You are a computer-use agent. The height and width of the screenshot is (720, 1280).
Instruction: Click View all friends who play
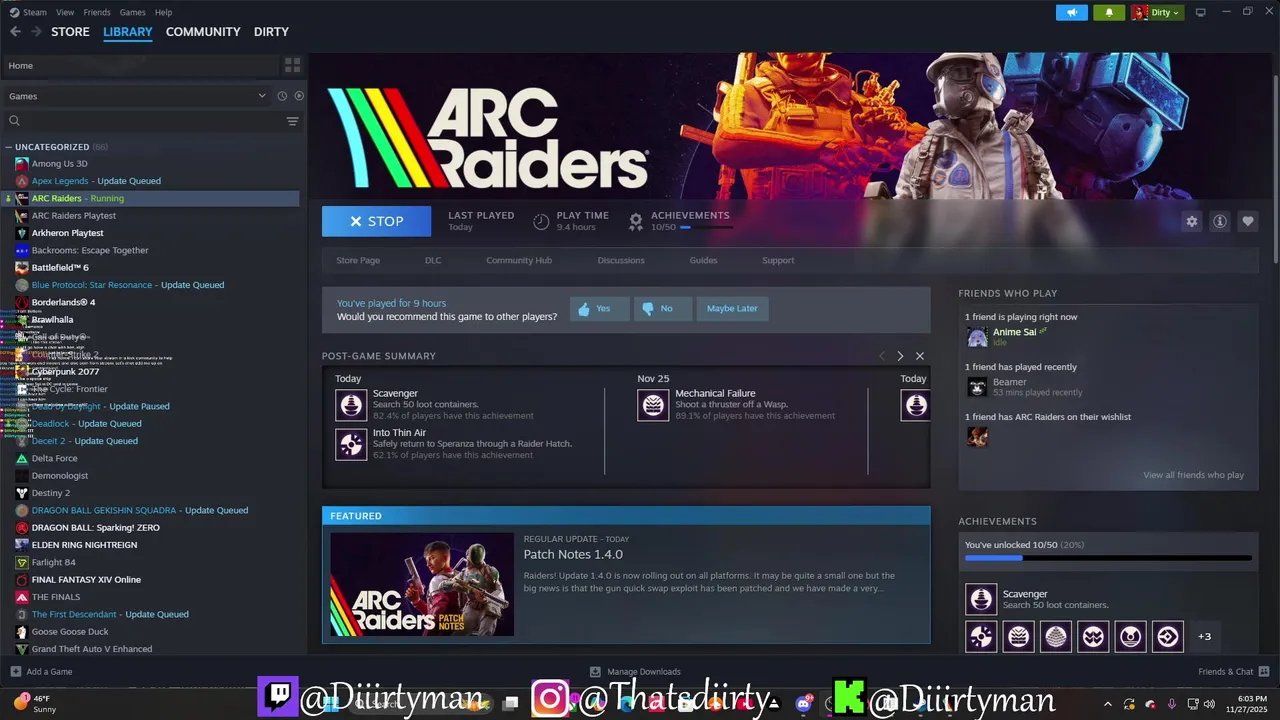(1193, 475)
